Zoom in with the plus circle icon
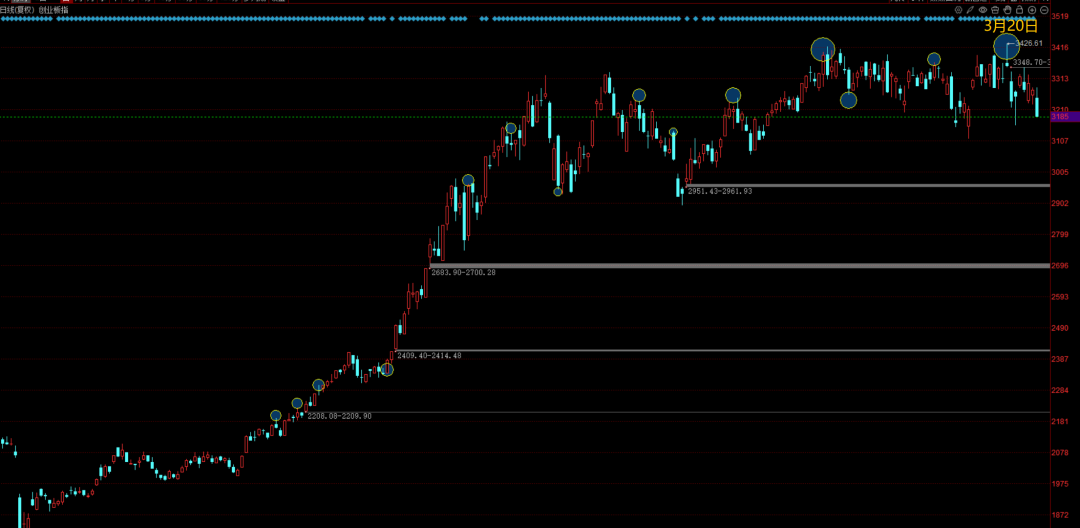The height and width of the screenshot is (528, 1080). tap(1032, 10)
